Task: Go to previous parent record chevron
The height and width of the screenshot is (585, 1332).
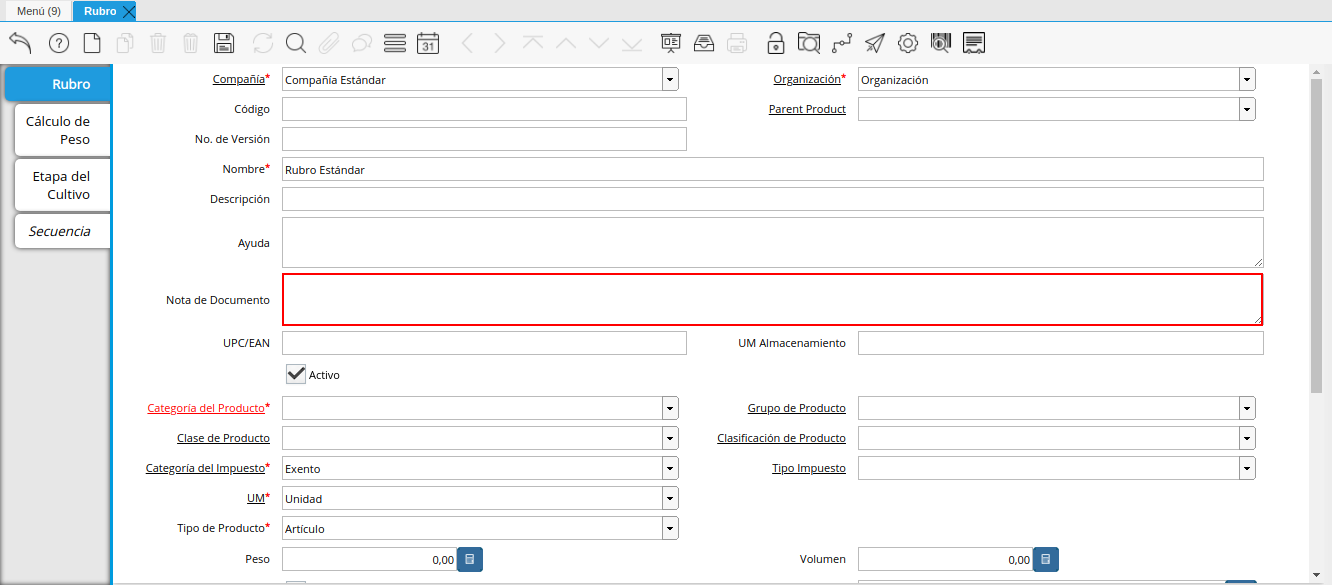Action: point(467,43)
